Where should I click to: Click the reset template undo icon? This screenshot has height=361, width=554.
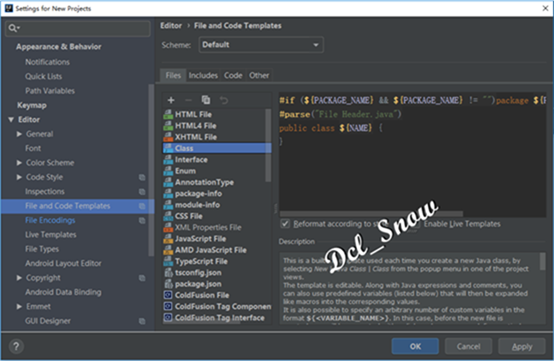tap(224, 100)
